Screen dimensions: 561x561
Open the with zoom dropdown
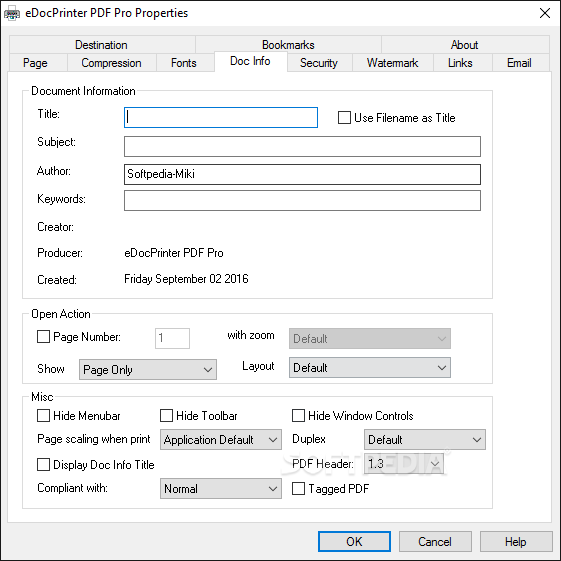tap(370, 338)
